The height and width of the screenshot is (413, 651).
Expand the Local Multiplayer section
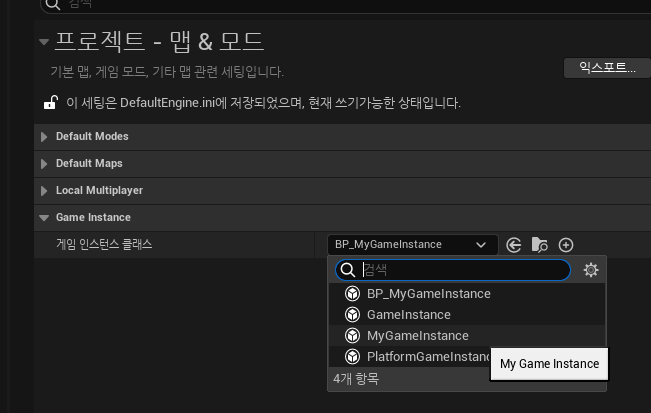(x=44, y=191)
